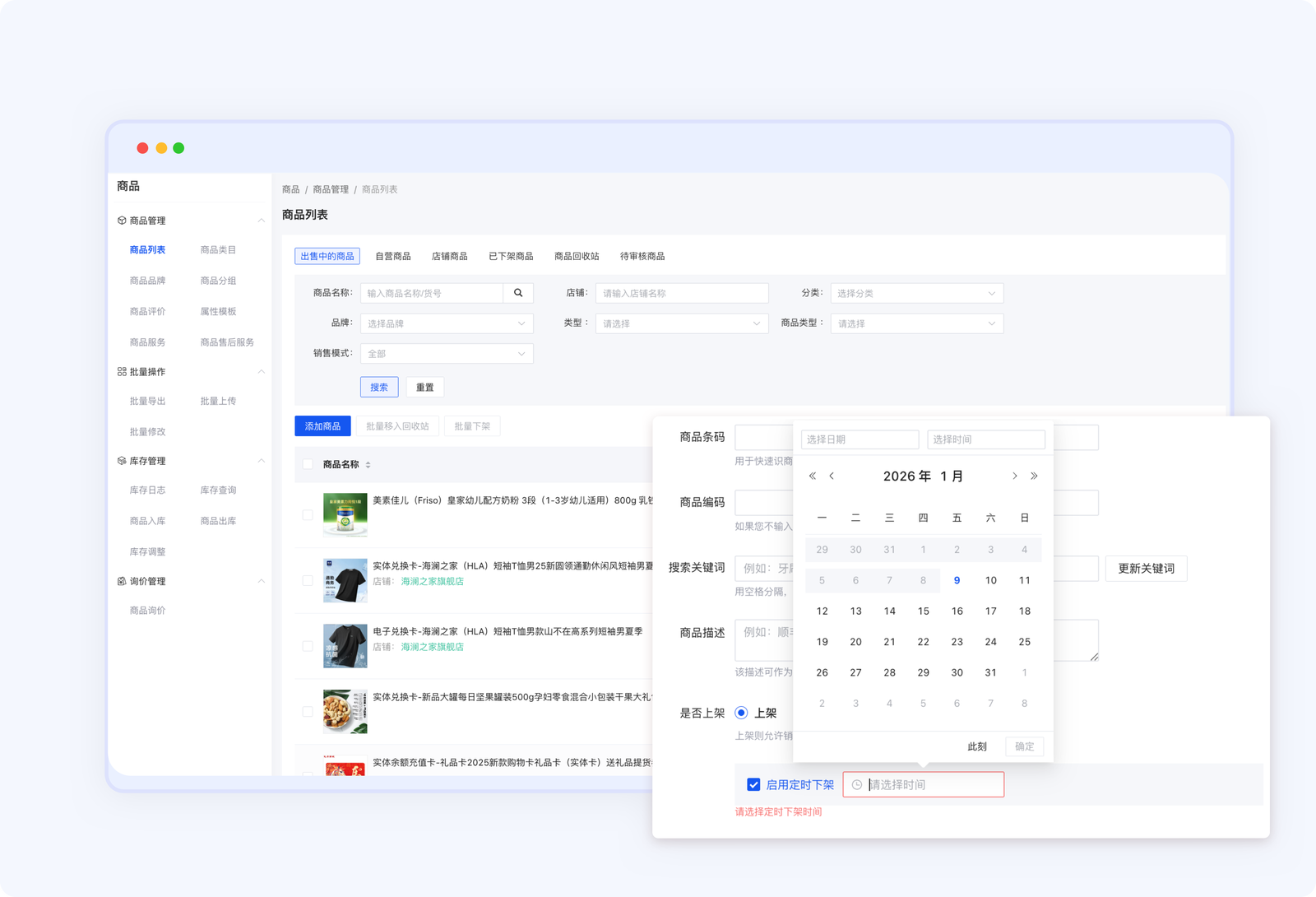Select January 16 in the calendar
The height and width of the screenshot is (897, 1316).
[x=957, y=611]
